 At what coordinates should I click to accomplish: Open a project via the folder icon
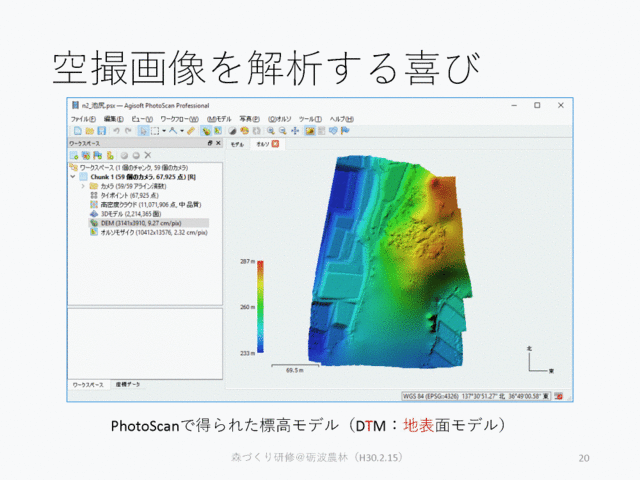pos(89,131)
